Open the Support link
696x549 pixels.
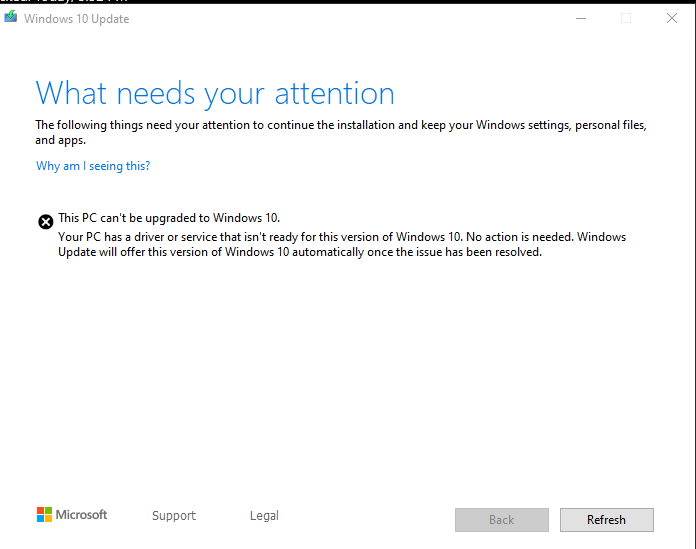tap(174, 516)
